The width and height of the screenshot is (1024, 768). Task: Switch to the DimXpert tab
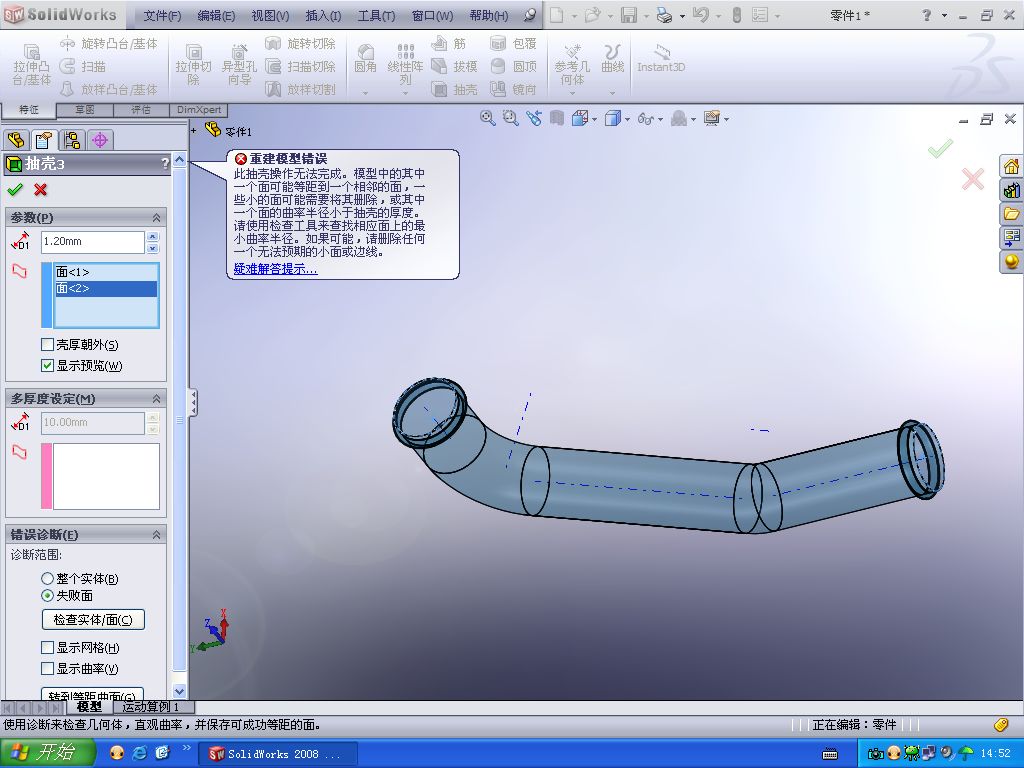199,110
